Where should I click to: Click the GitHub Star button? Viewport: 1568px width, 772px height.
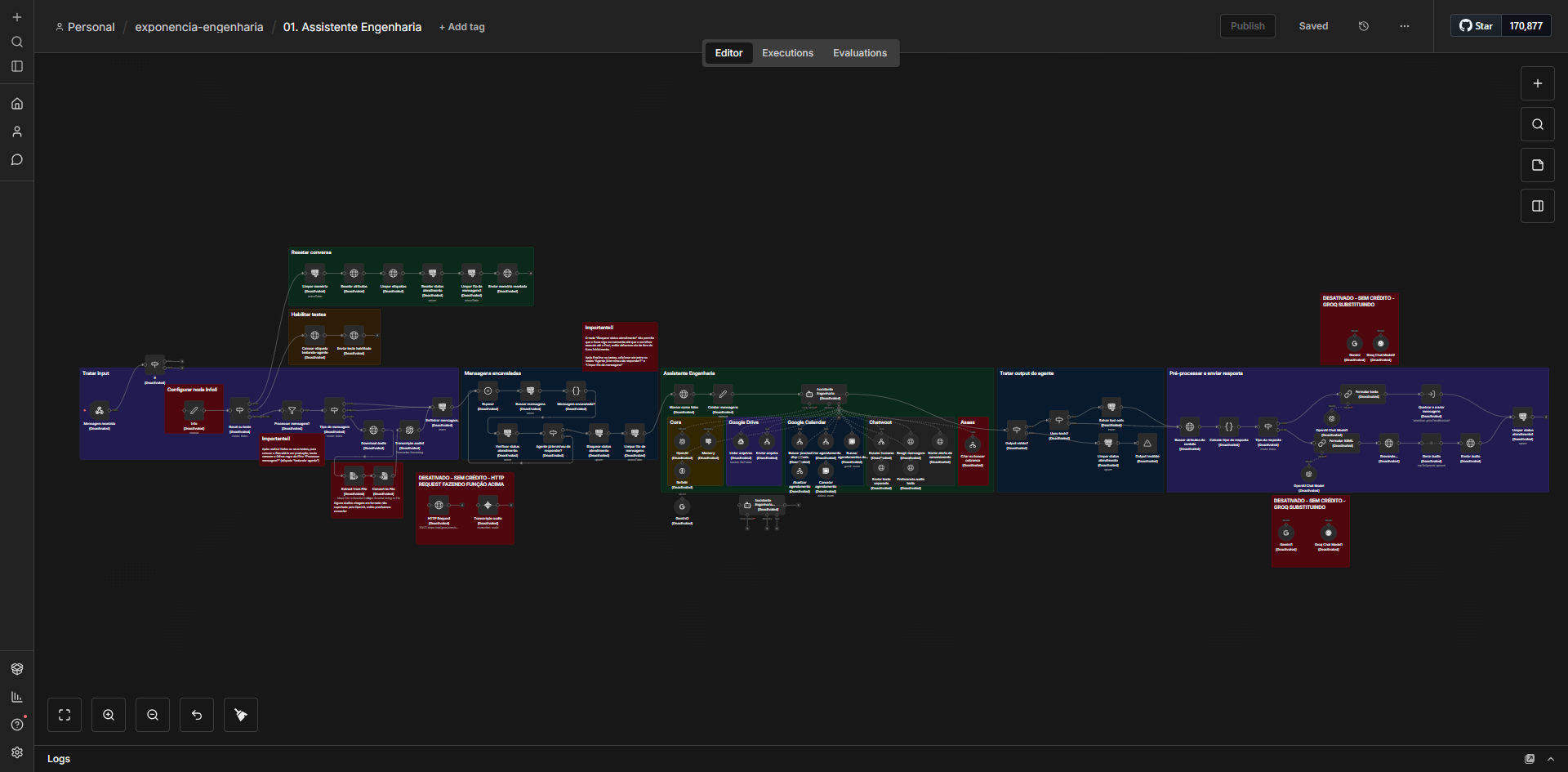tap(1477, 26)
